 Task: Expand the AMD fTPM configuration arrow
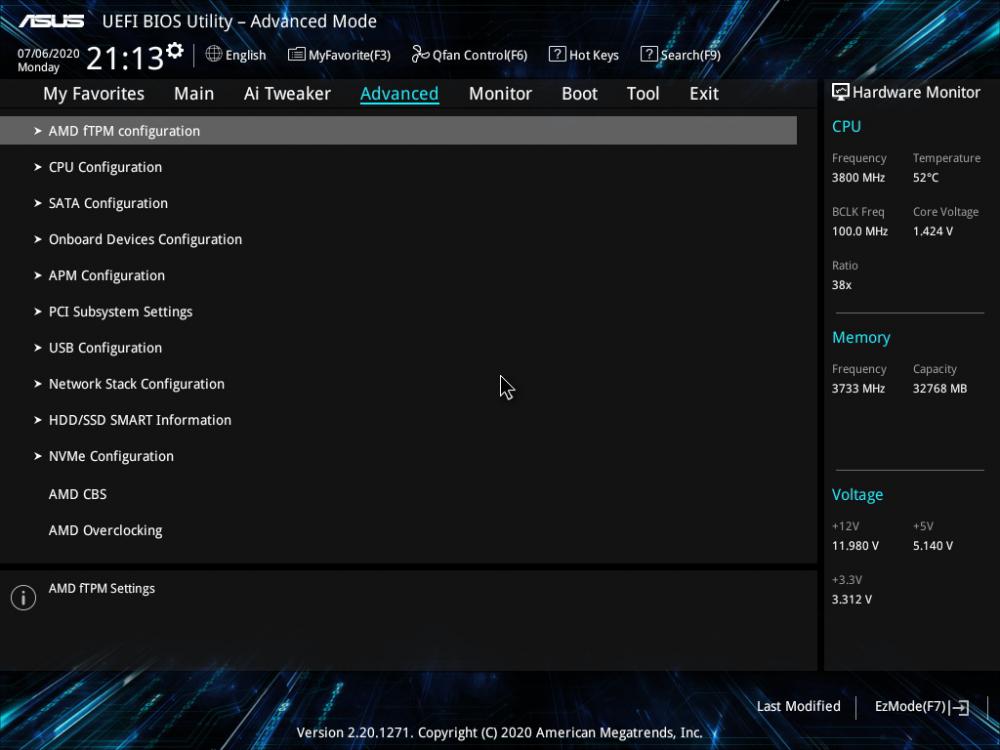pyautogui.click(x=38, y=131)
